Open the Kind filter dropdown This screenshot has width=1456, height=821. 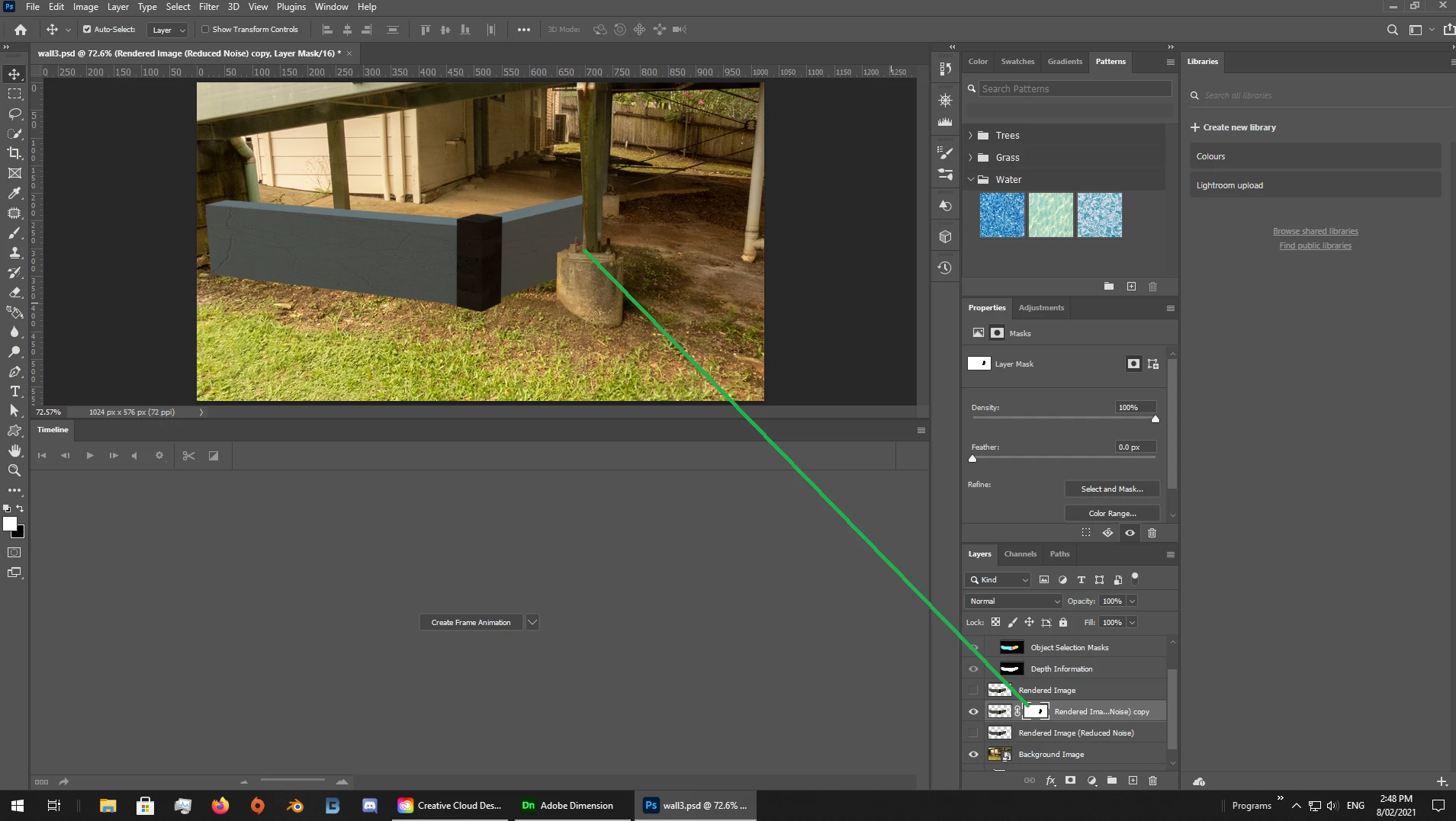click(x=998, y=579)
